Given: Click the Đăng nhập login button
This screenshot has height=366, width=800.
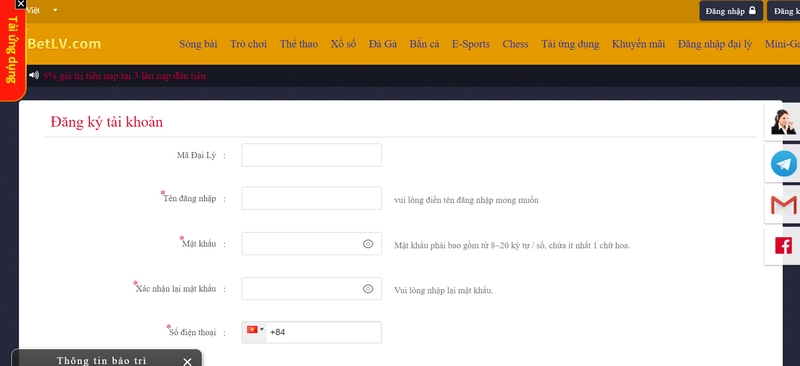Looking at the screenshot, I should coord(731,11).
